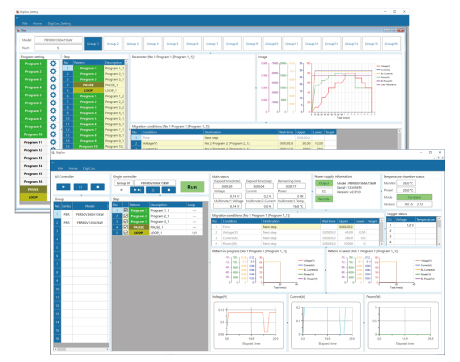Click Program 11 button in Program setting

pyautogui.click(x=33, y=142)
